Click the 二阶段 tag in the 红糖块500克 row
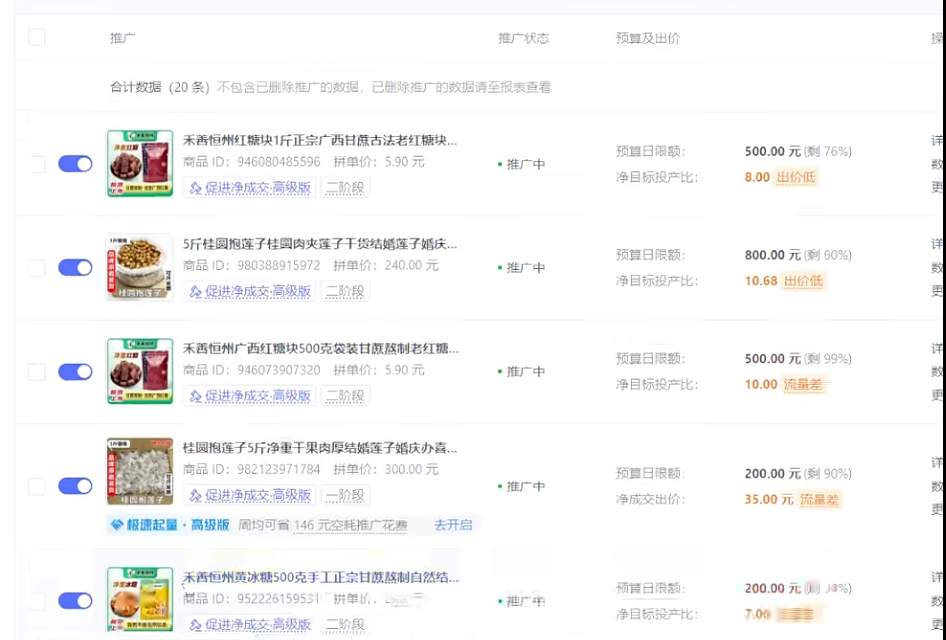Viewport: 946px width, 640px height. click(x=345, y=396)
